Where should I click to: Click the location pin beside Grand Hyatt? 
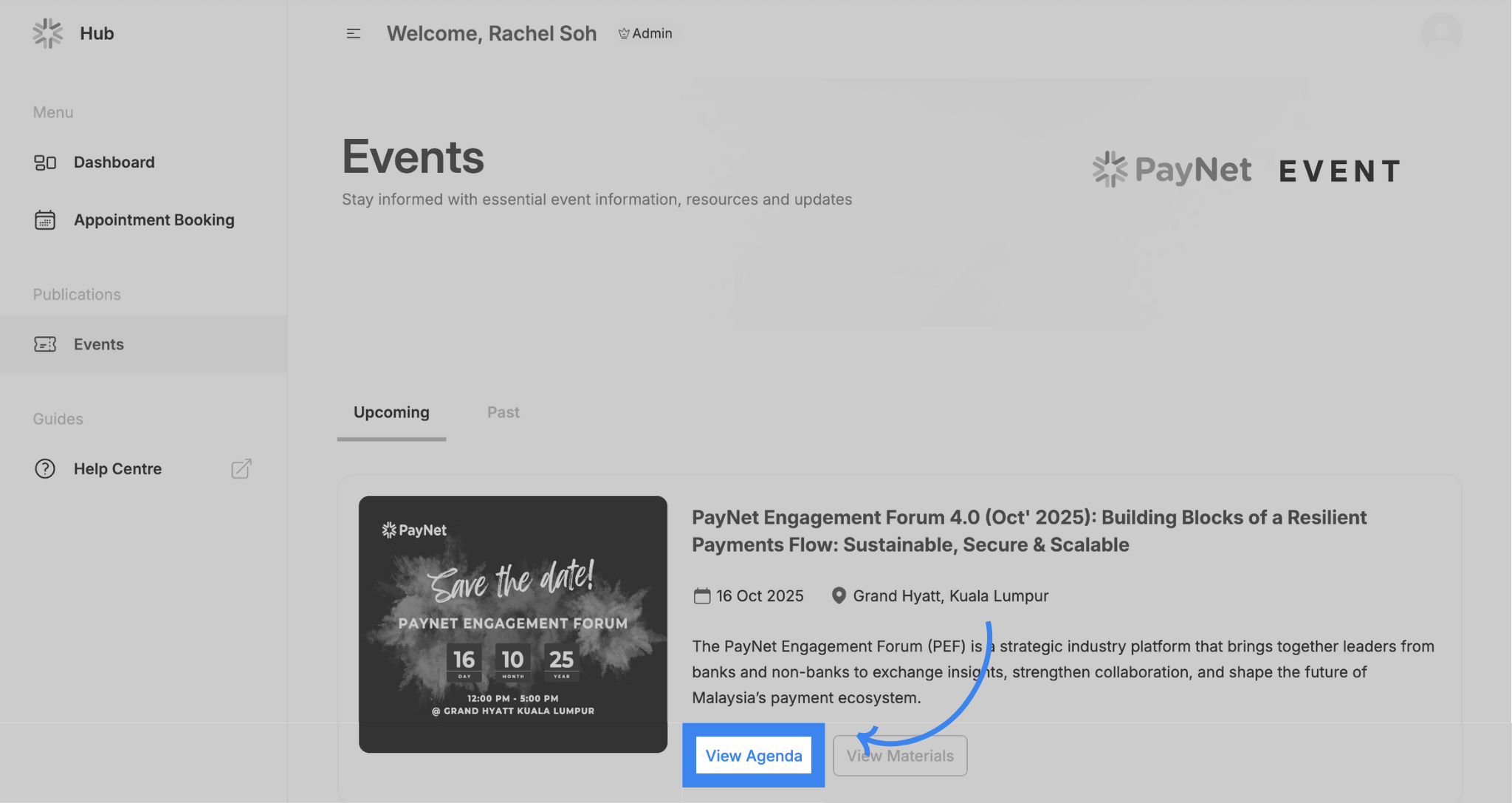pyautogui.click(x=839, y=595)
